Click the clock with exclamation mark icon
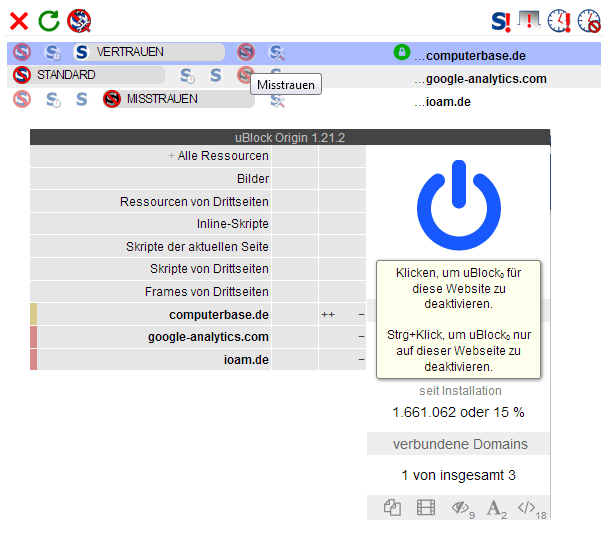This screenshot has height=535, width=609. (559, 21)
